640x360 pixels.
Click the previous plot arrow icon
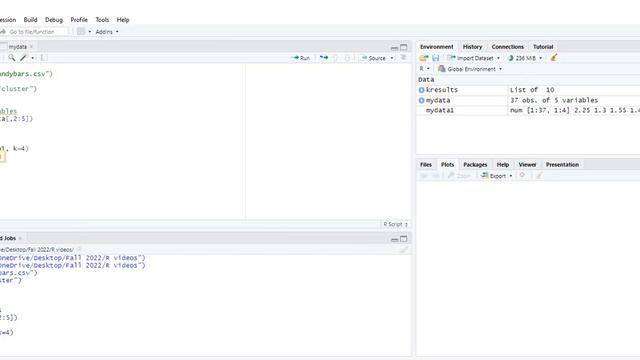[x=424, y=176]
